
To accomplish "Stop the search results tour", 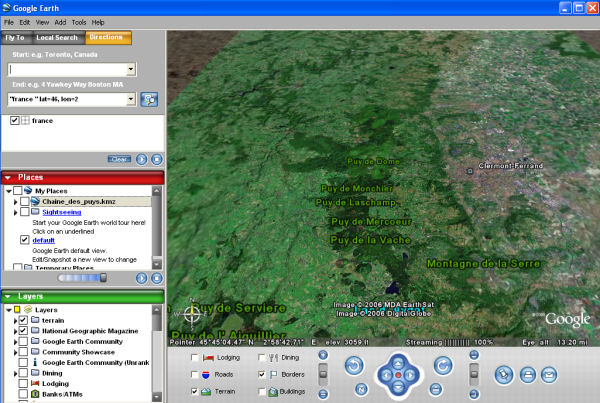I will click(x=157, y=159).
